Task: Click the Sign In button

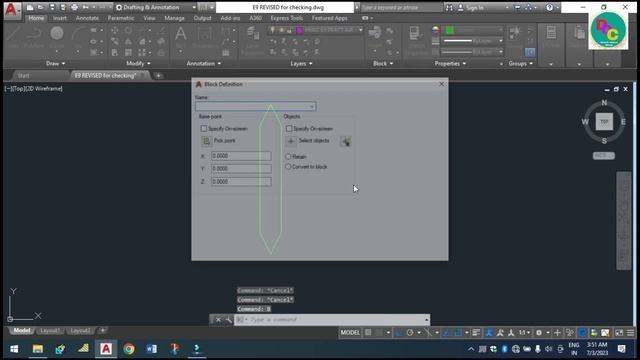Action: 471,7
